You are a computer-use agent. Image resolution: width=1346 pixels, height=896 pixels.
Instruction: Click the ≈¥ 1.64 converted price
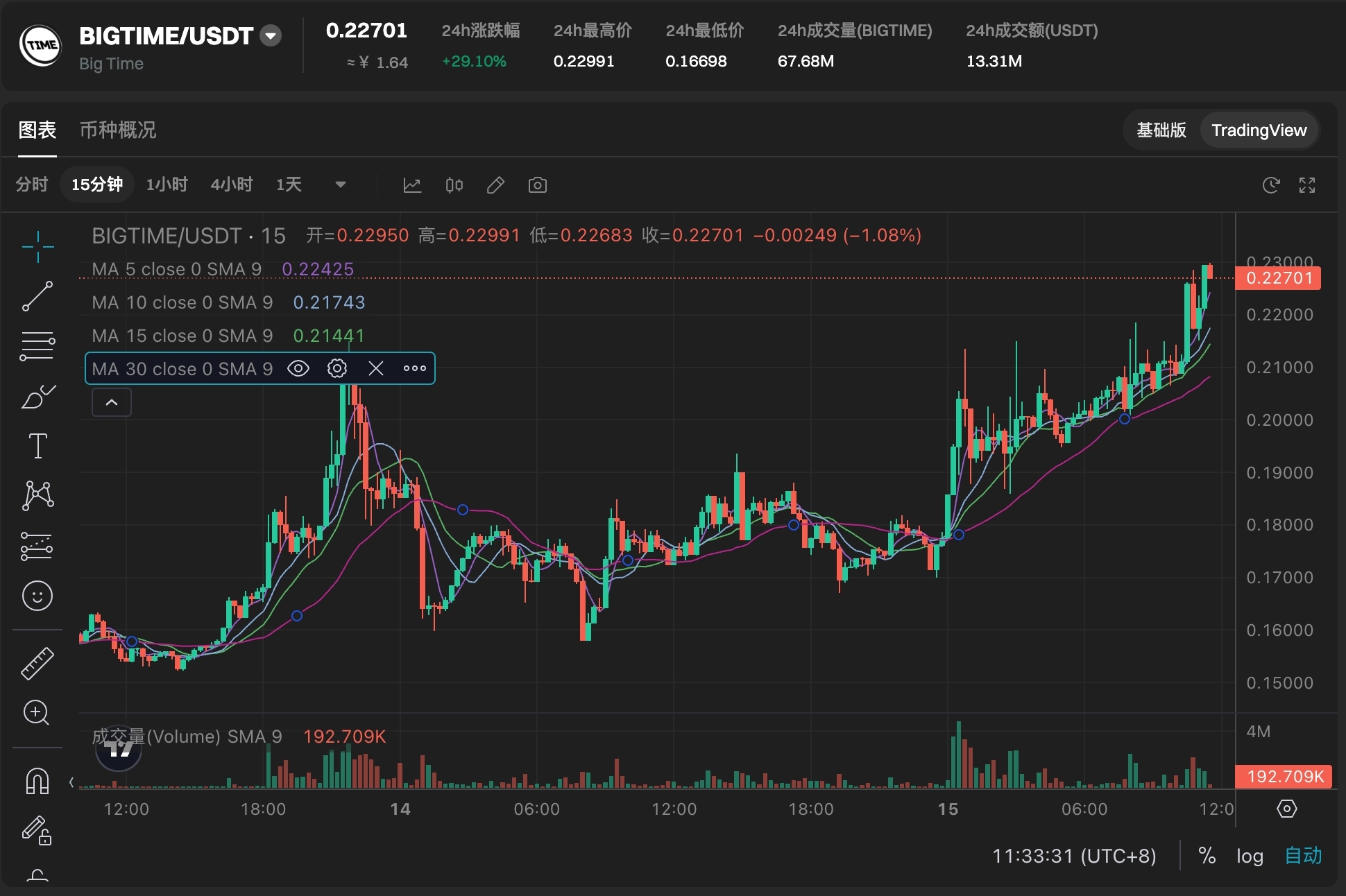(377, 62)
